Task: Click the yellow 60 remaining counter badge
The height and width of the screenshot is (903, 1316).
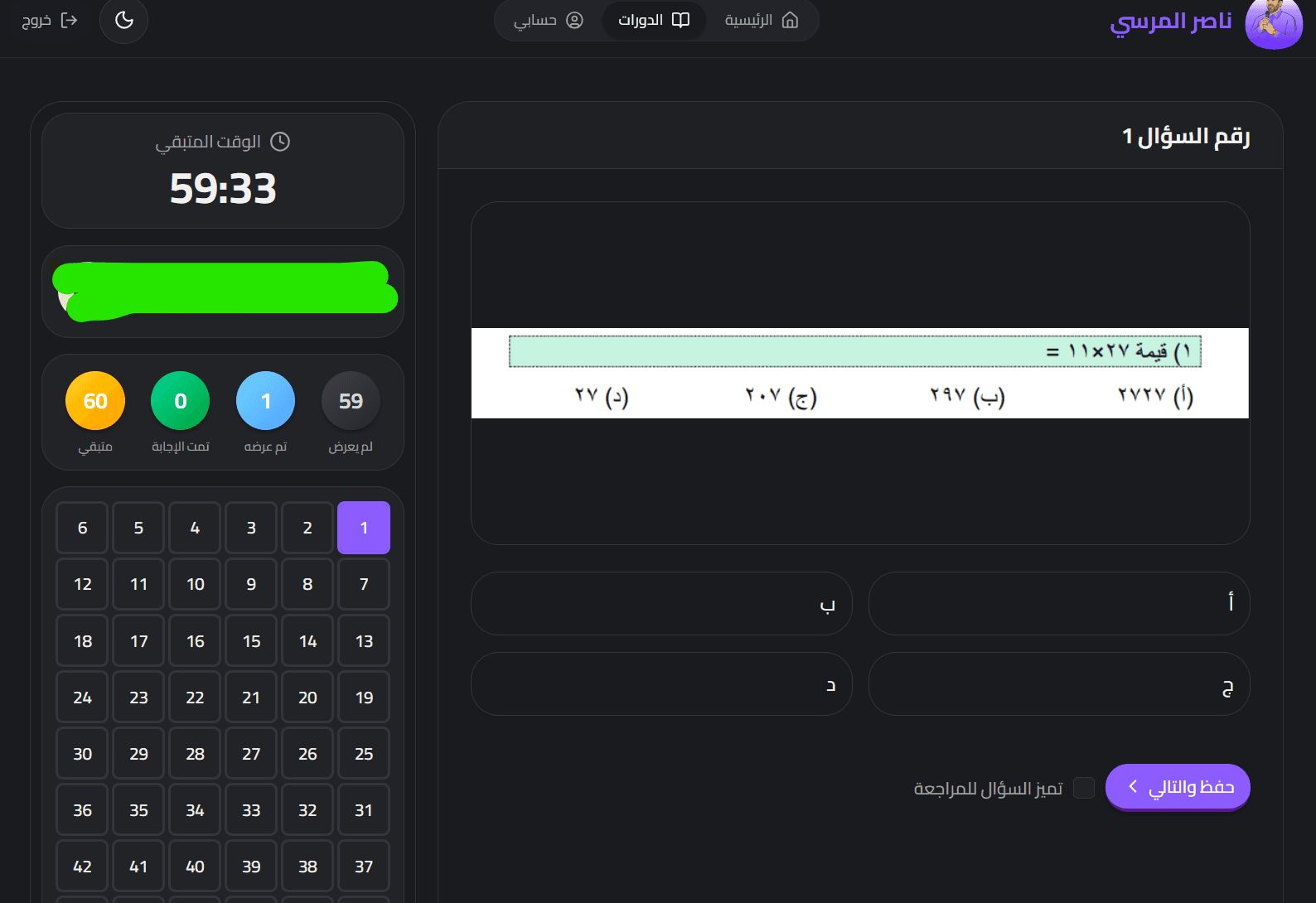Action: coord(95,401)
